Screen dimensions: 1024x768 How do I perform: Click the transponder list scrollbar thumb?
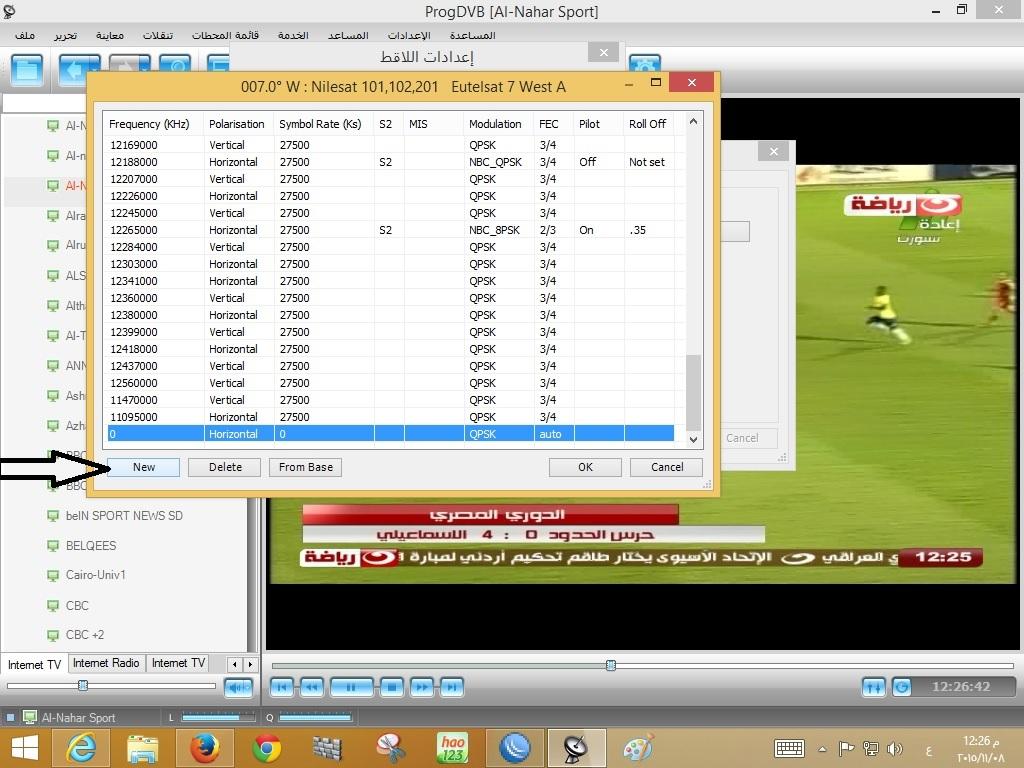pos(693,392)
